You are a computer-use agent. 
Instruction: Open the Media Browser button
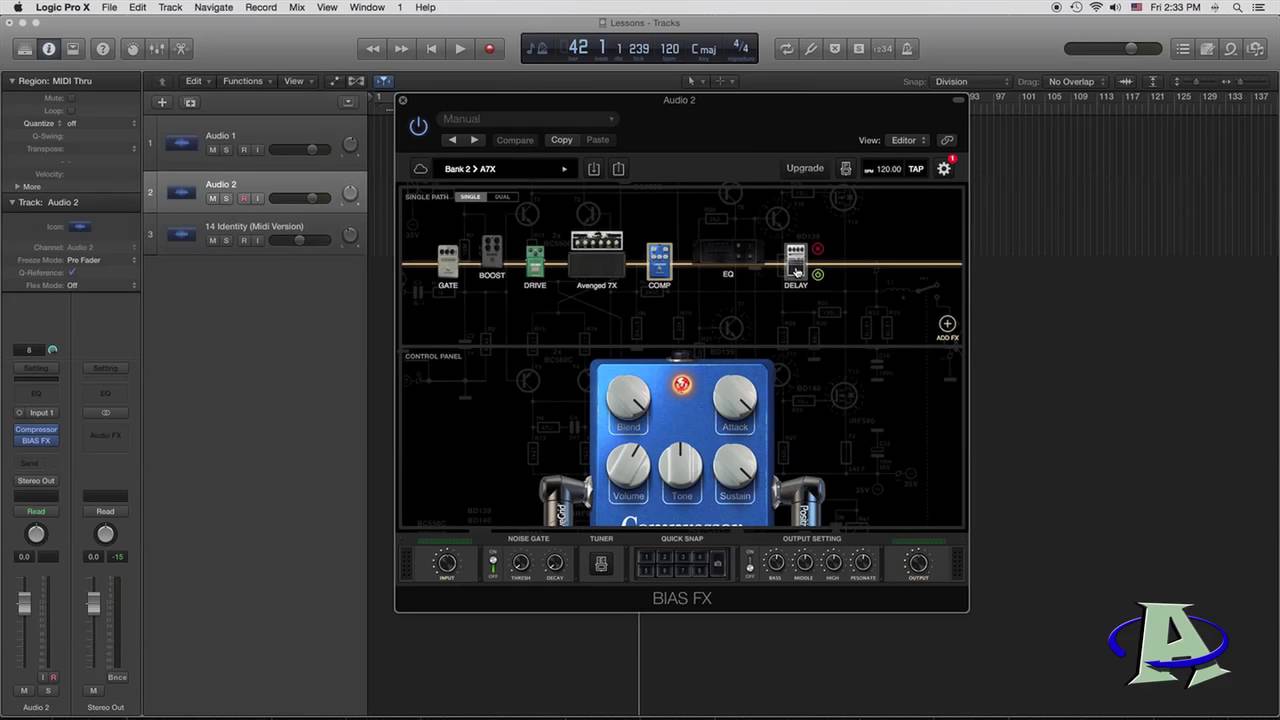(1255, 48)
